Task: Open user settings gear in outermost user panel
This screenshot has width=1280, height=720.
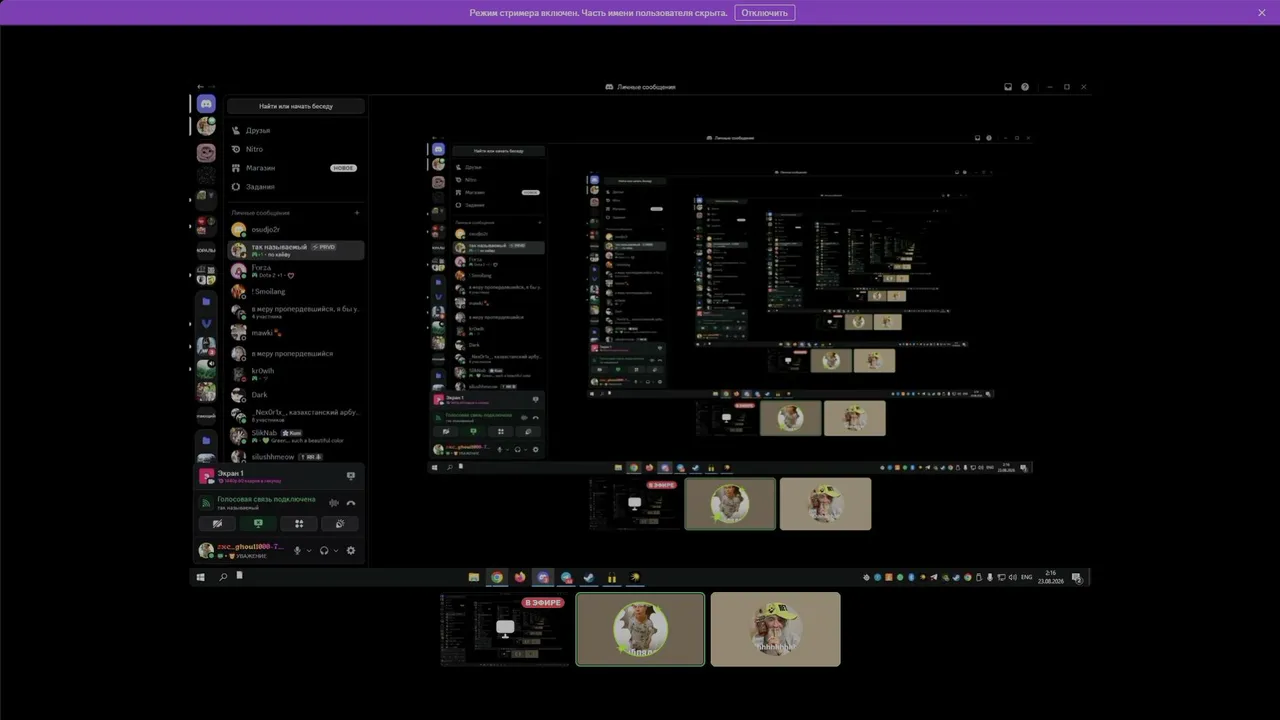Action: click(351, 551)
